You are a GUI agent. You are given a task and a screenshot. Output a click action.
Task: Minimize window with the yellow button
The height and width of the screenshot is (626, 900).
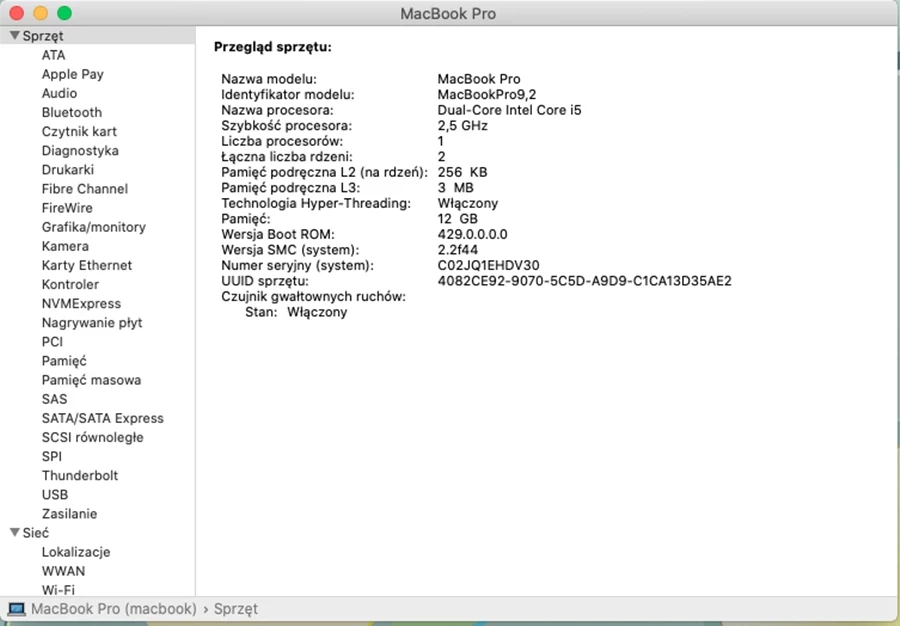click(41, 13)
